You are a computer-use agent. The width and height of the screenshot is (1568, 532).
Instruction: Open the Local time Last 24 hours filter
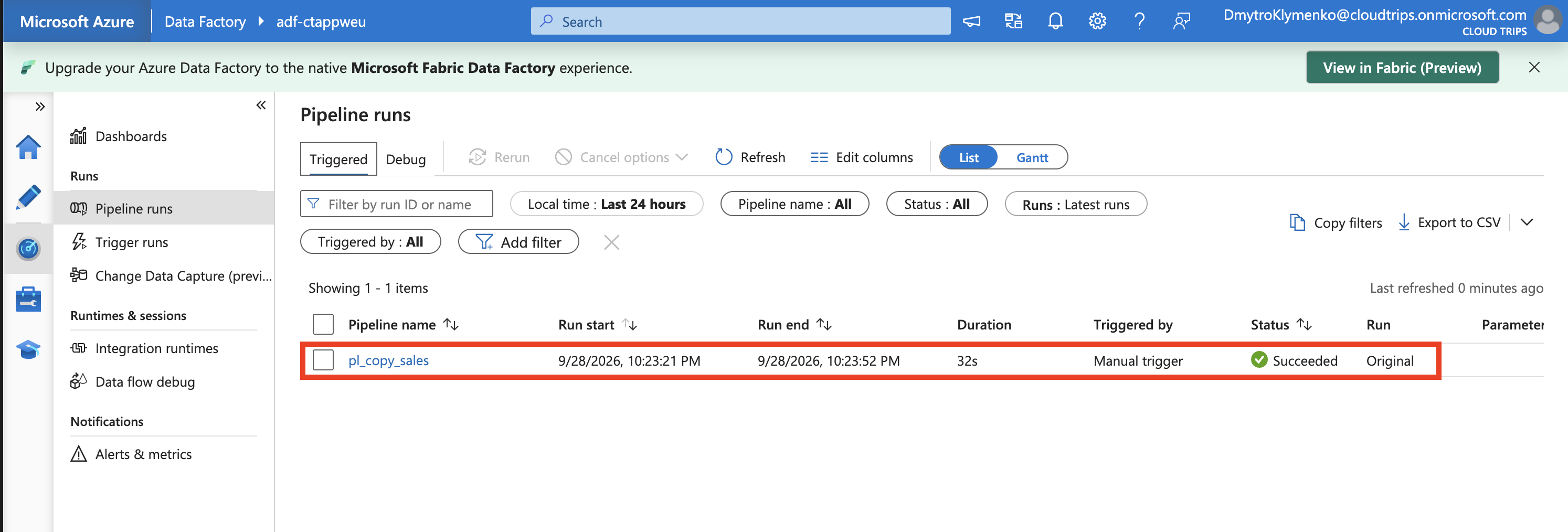pyautogui.click(x=606, y=204)
